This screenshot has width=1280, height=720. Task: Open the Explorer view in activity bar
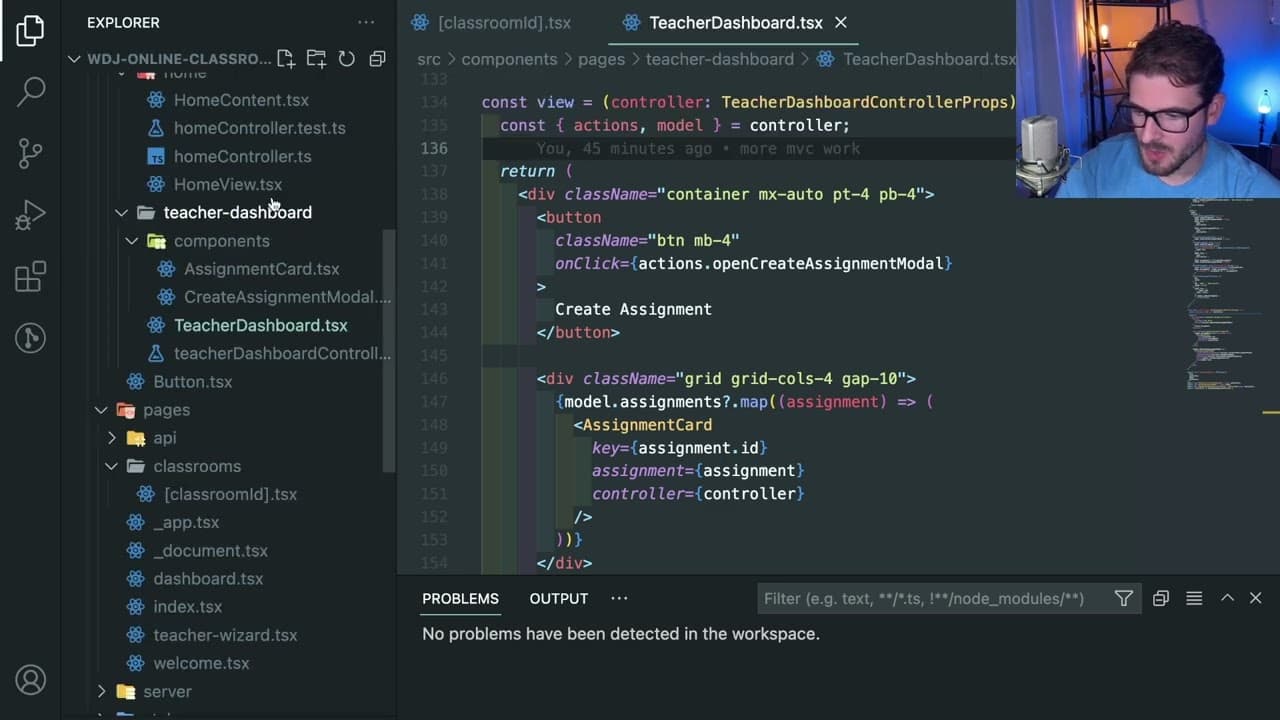point(30,30)
